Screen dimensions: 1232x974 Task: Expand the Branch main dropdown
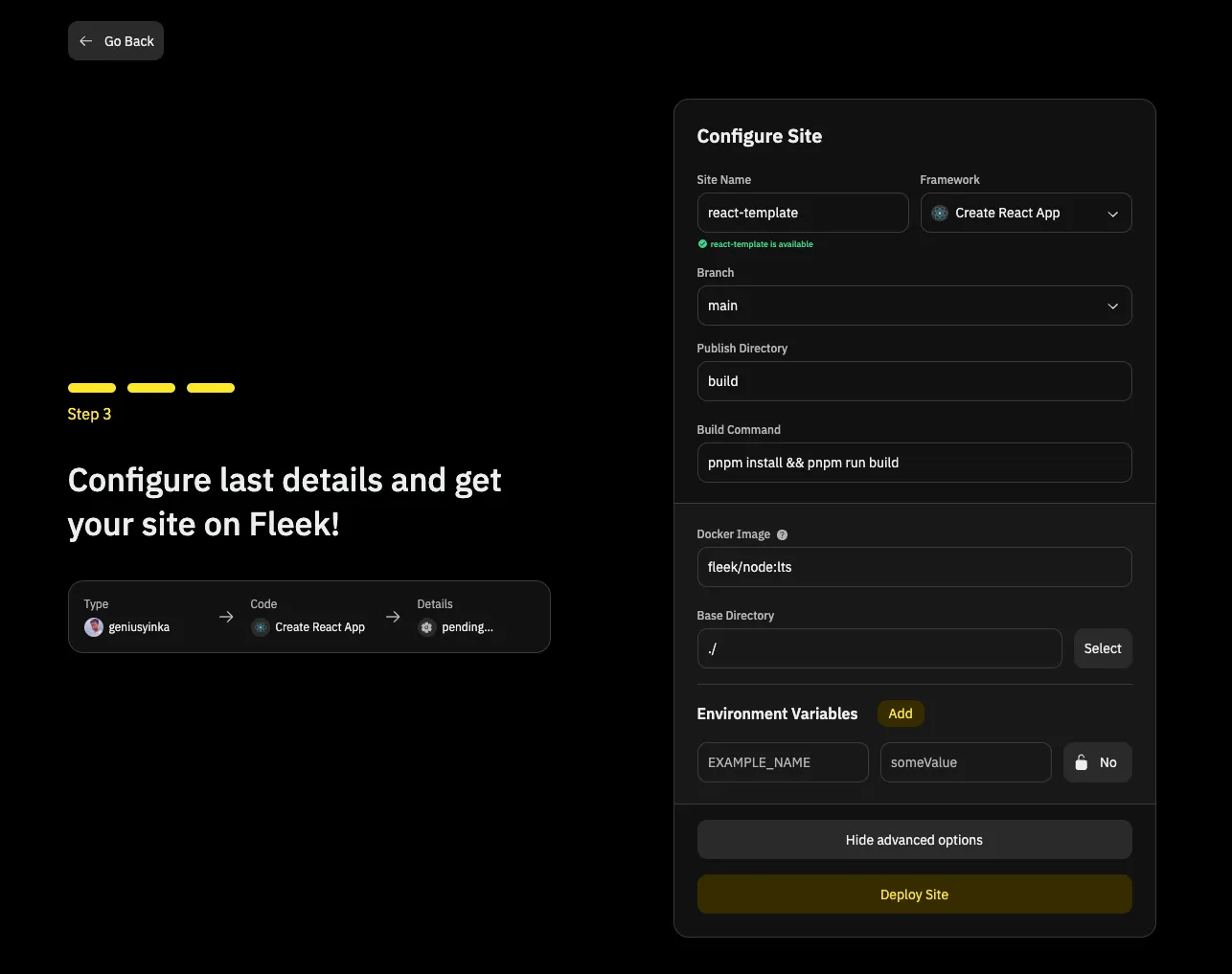[914, 306]
